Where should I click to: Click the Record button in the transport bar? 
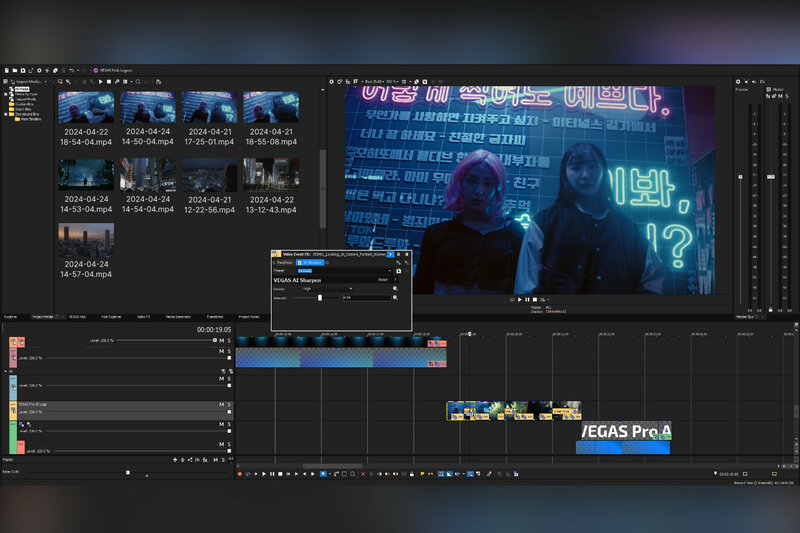240,473
